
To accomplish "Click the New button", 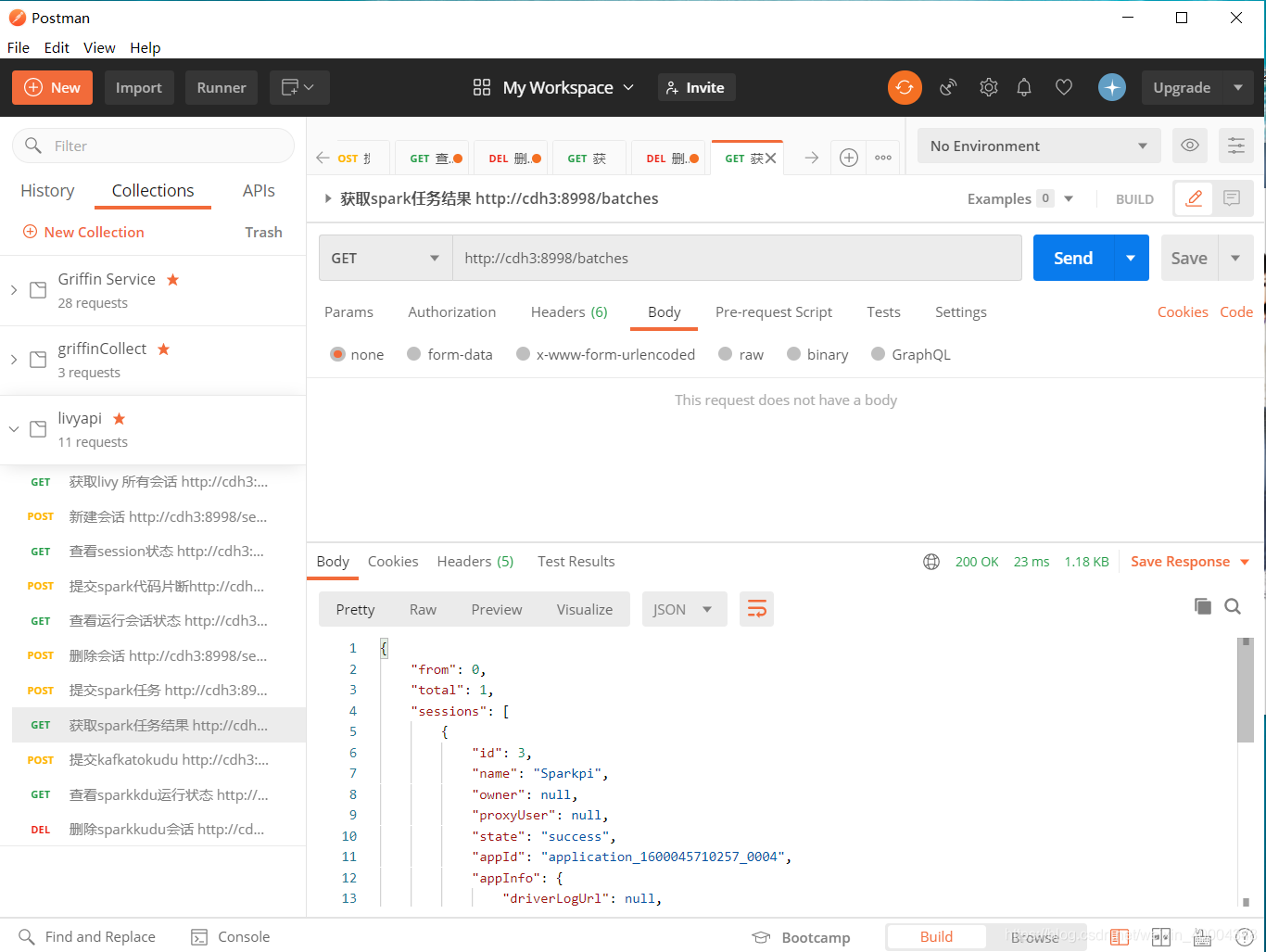I will pyautogui.click(x=52, y=87).
